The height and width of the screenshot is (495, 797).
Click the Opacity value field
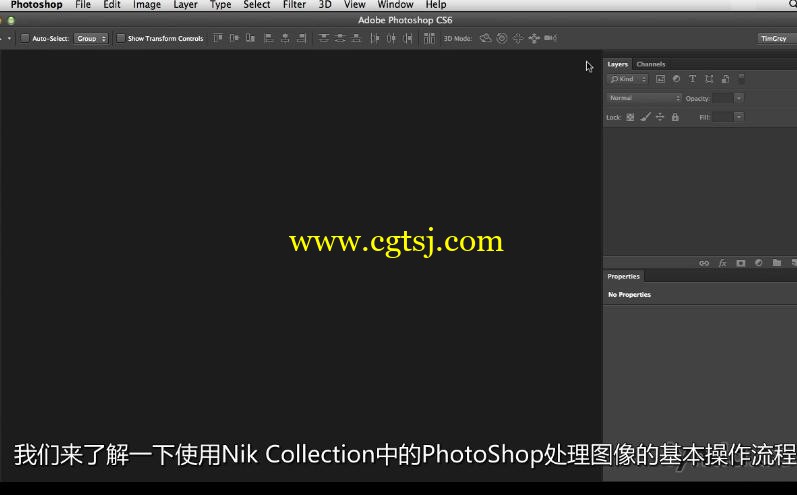(722, 98)
